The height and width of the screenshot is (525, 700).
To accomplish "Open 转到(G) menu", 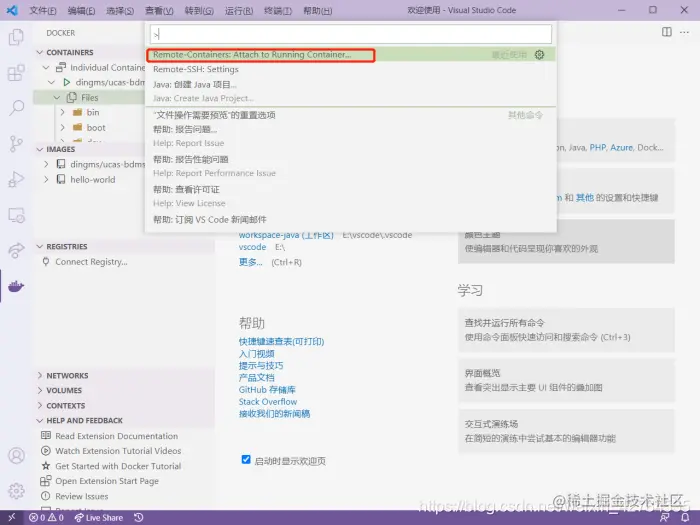I will 199,10.
